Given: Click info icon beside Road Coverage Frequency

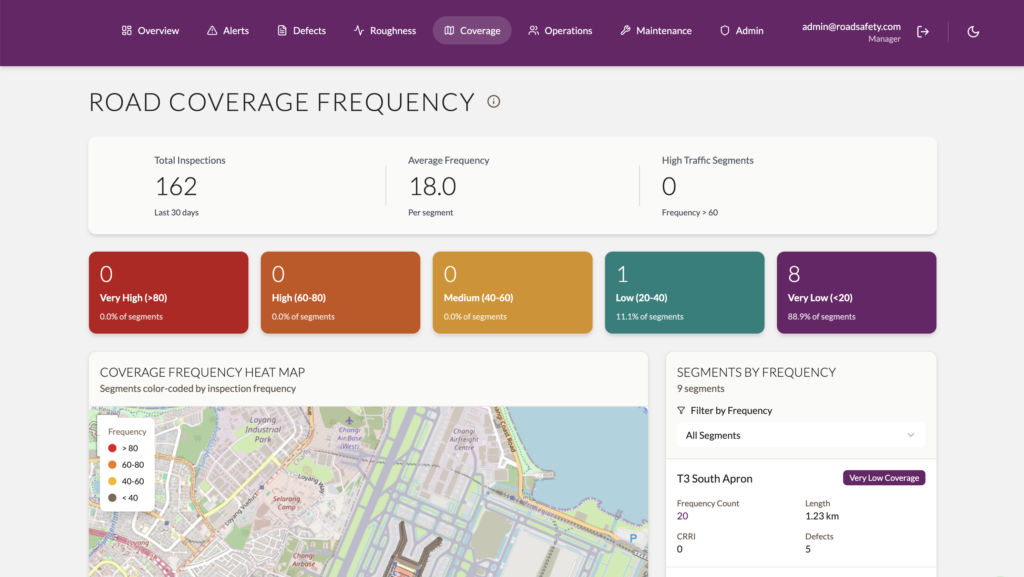Looking at the screenshot, I should (x=494, y=101).
